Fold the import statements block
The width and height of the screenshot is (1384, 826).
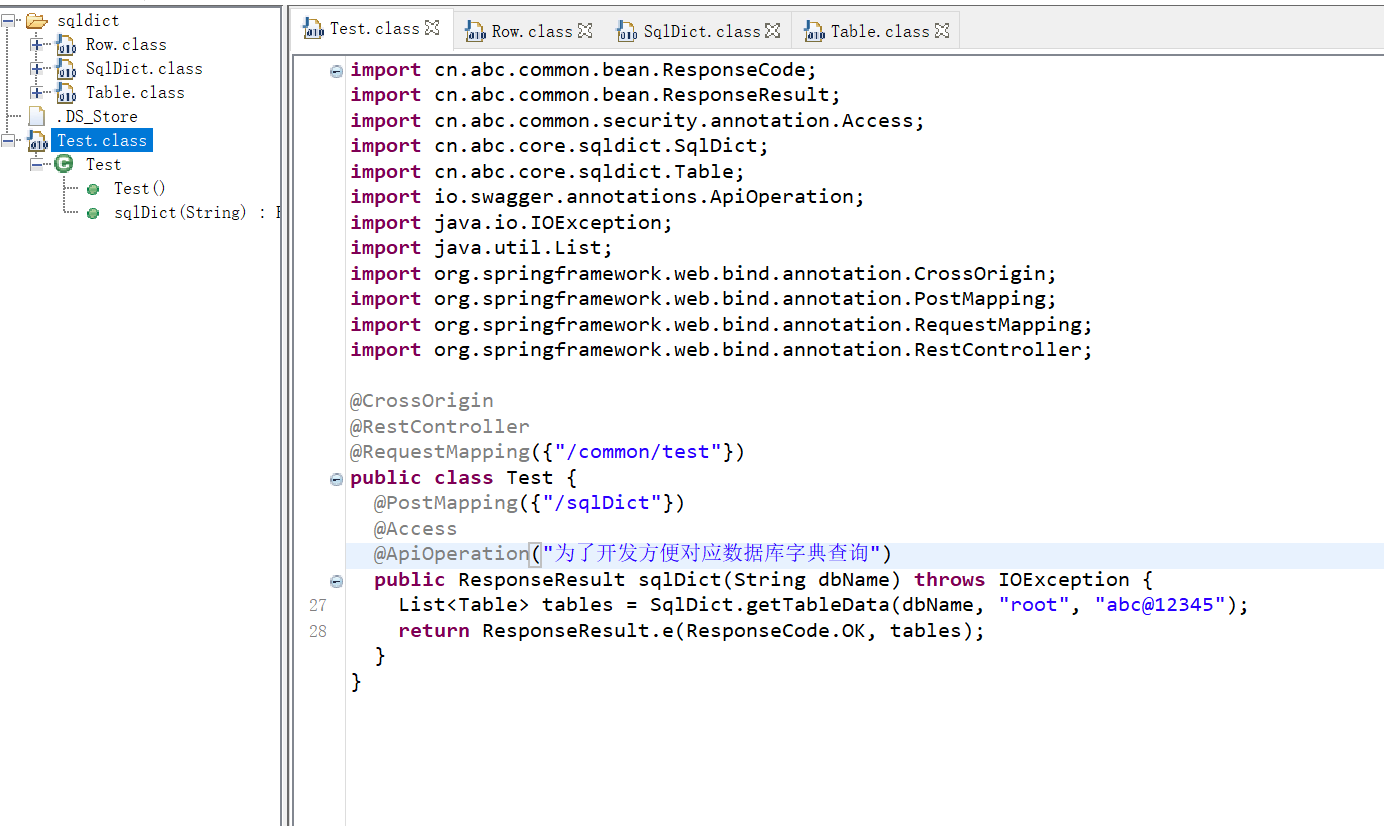[x=336, y=71]
